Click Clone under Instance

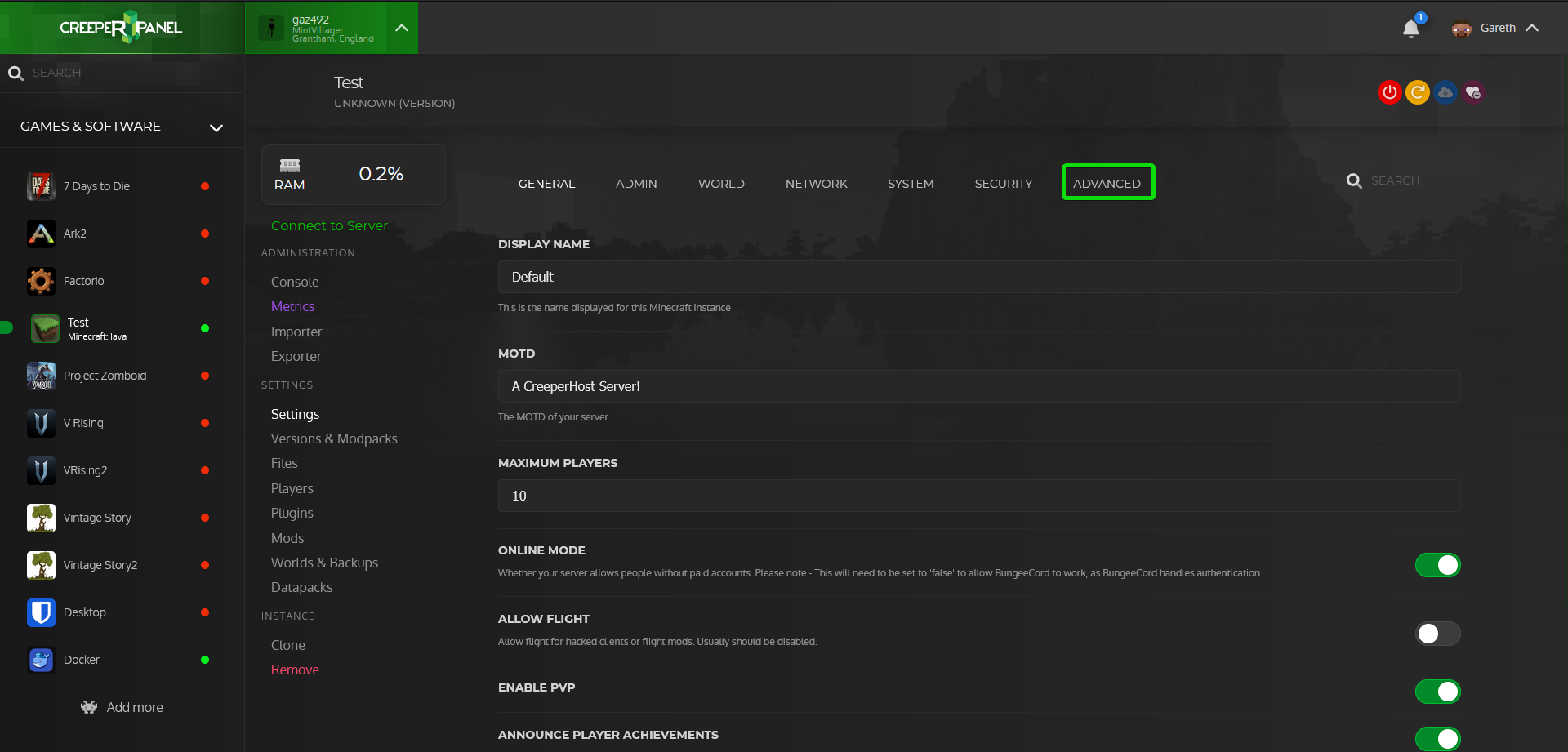[288, 645]
